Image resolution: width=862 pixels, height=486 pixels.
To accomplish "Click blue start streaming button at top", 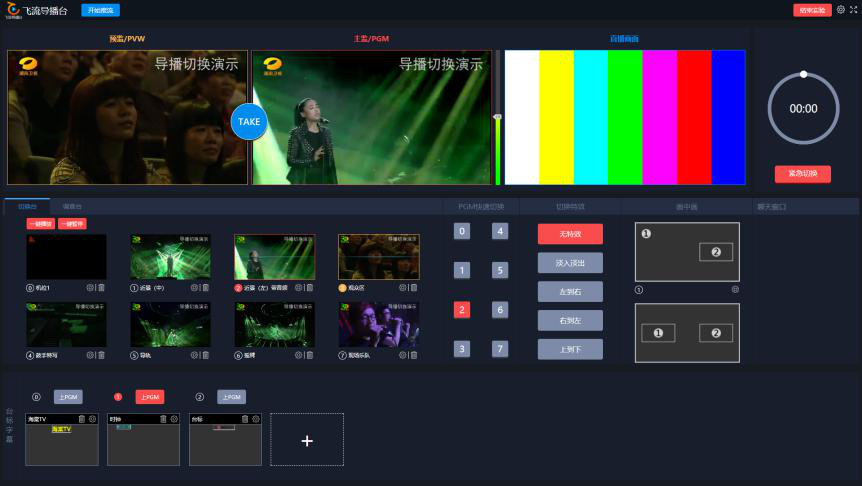I will pos(101,10).
